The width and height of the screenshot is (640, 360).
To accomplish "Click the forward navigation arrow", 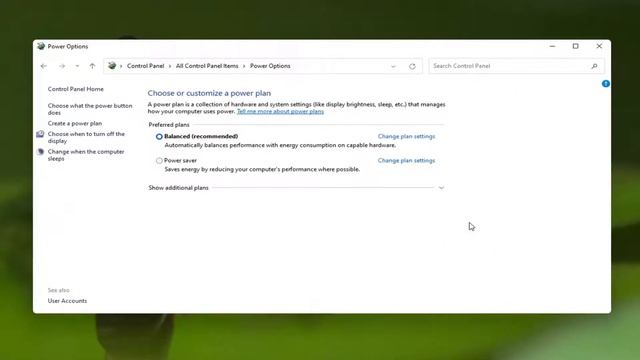I will (62, 66).
